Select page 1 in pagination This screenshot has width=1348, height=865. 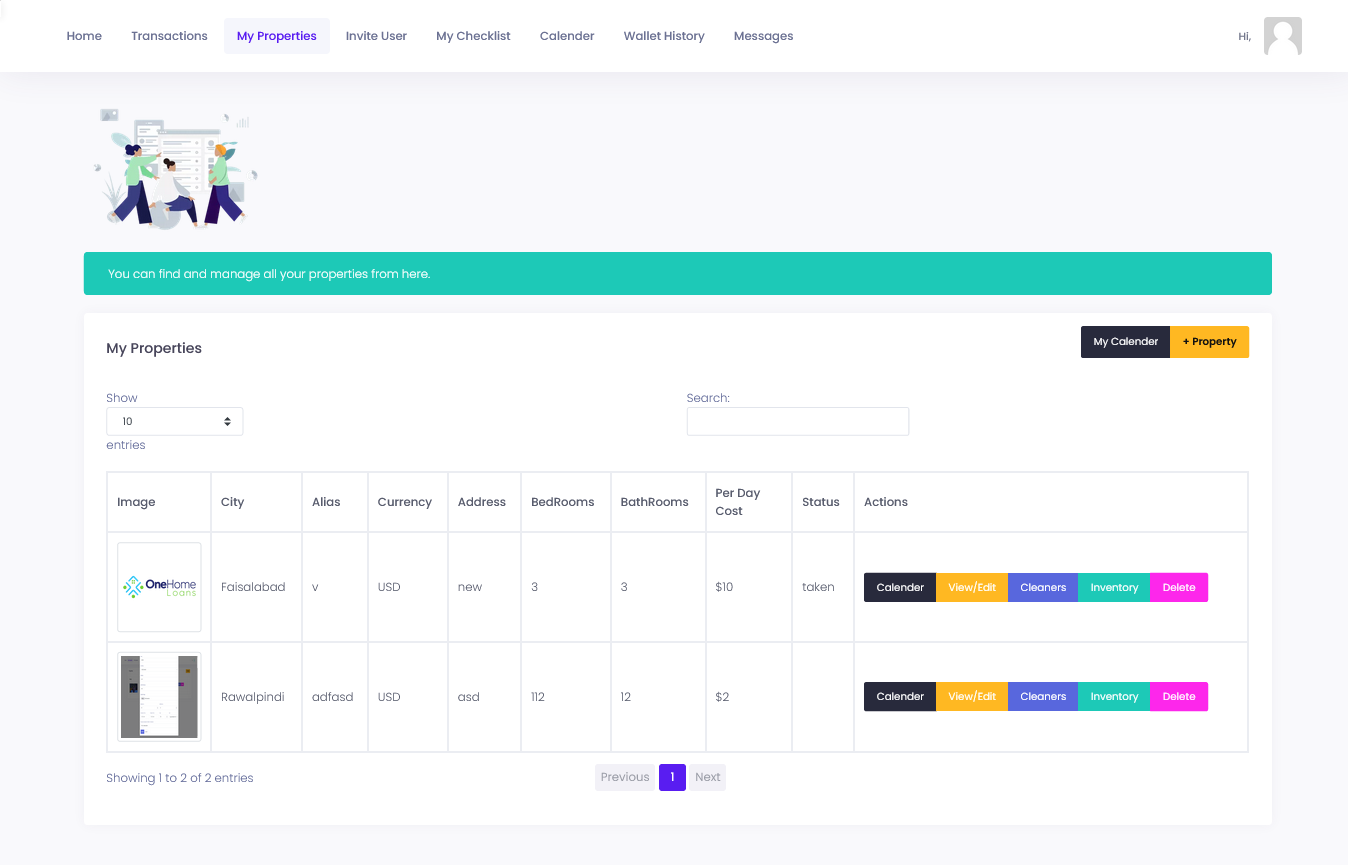(x=672, y=777)
